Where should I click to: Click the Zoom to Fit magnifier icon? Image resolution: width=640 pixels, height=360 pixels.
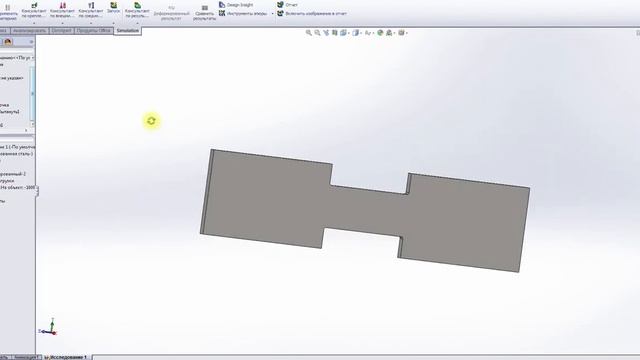coord(309,33)
